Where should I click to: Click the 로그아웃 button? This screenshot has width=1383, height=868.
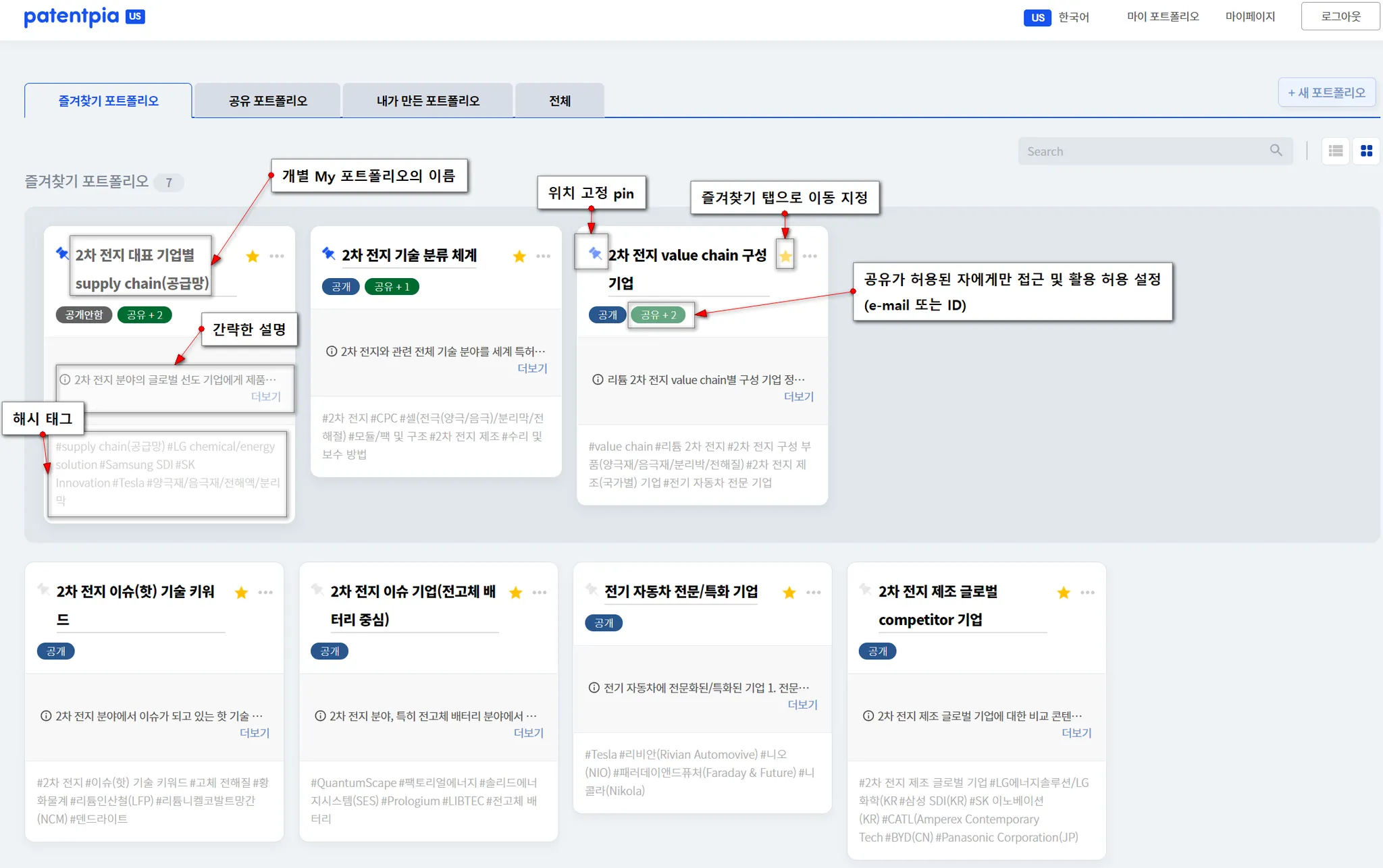[x=1340, y=17]
